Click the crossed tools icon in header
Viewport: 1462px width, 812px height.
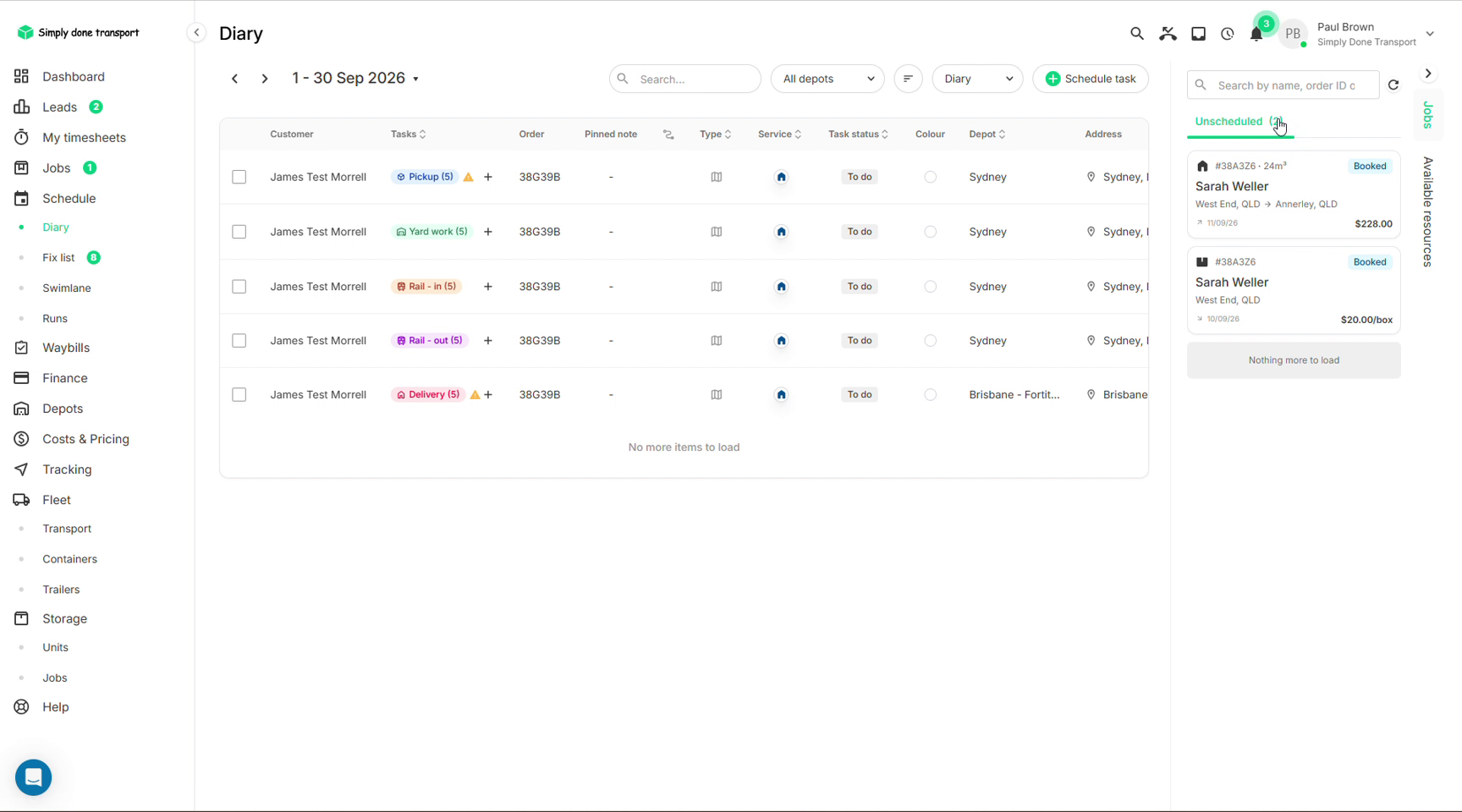click(x=1168, y=34)
